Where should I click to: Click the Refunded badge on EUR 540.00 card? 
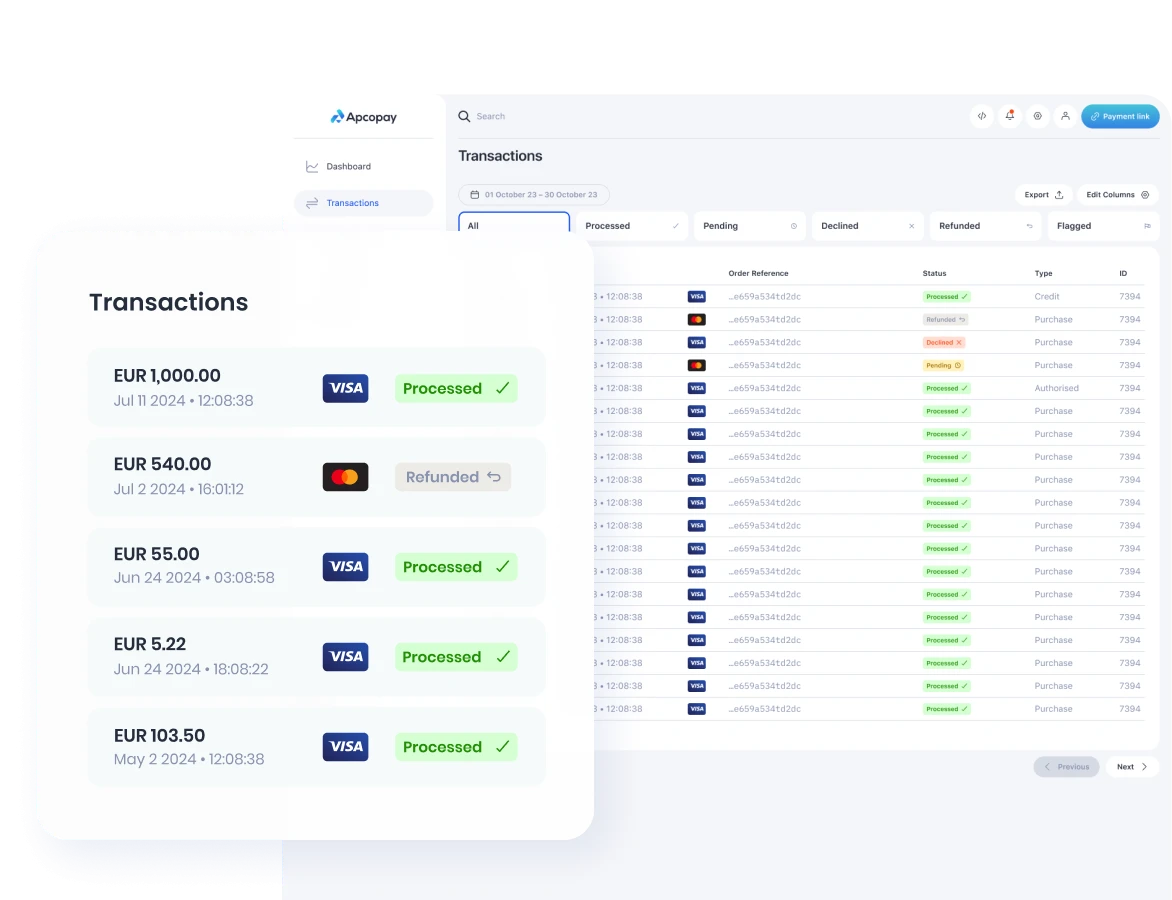(453, 477)
